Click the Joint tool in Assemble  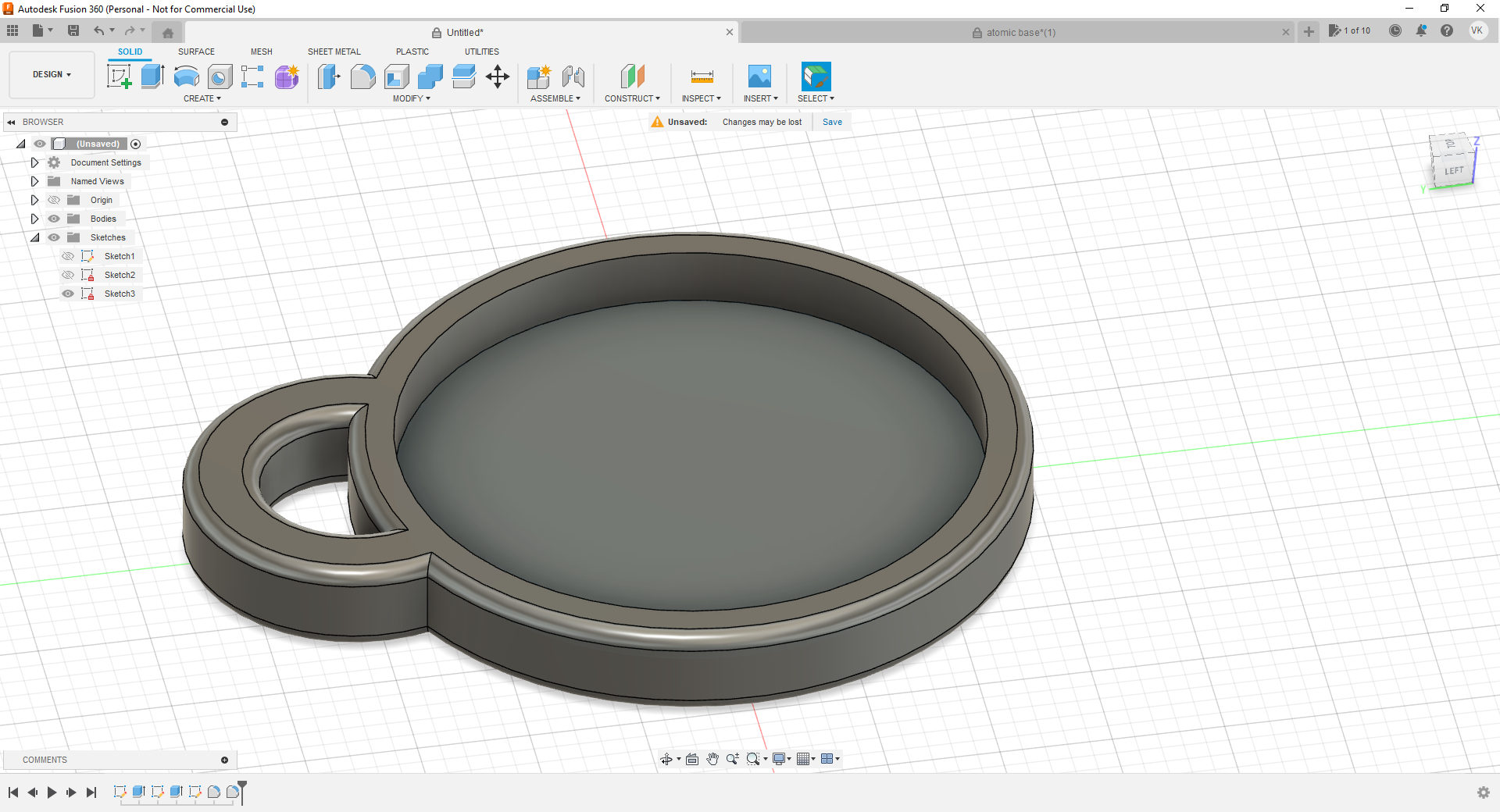pos(573,77)
